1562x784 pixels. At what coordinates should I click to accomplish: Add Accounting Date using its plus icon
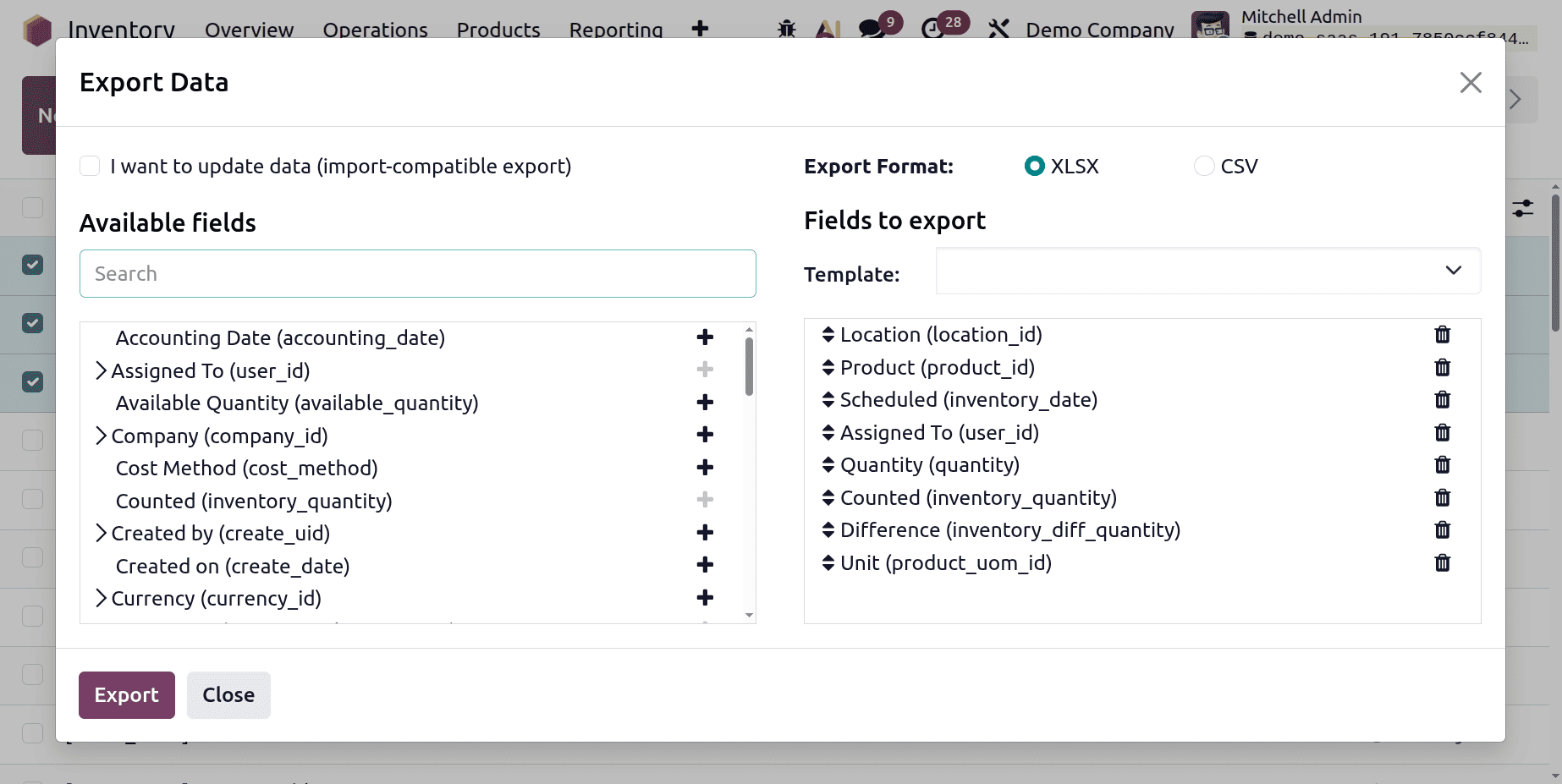pos(704,337)
